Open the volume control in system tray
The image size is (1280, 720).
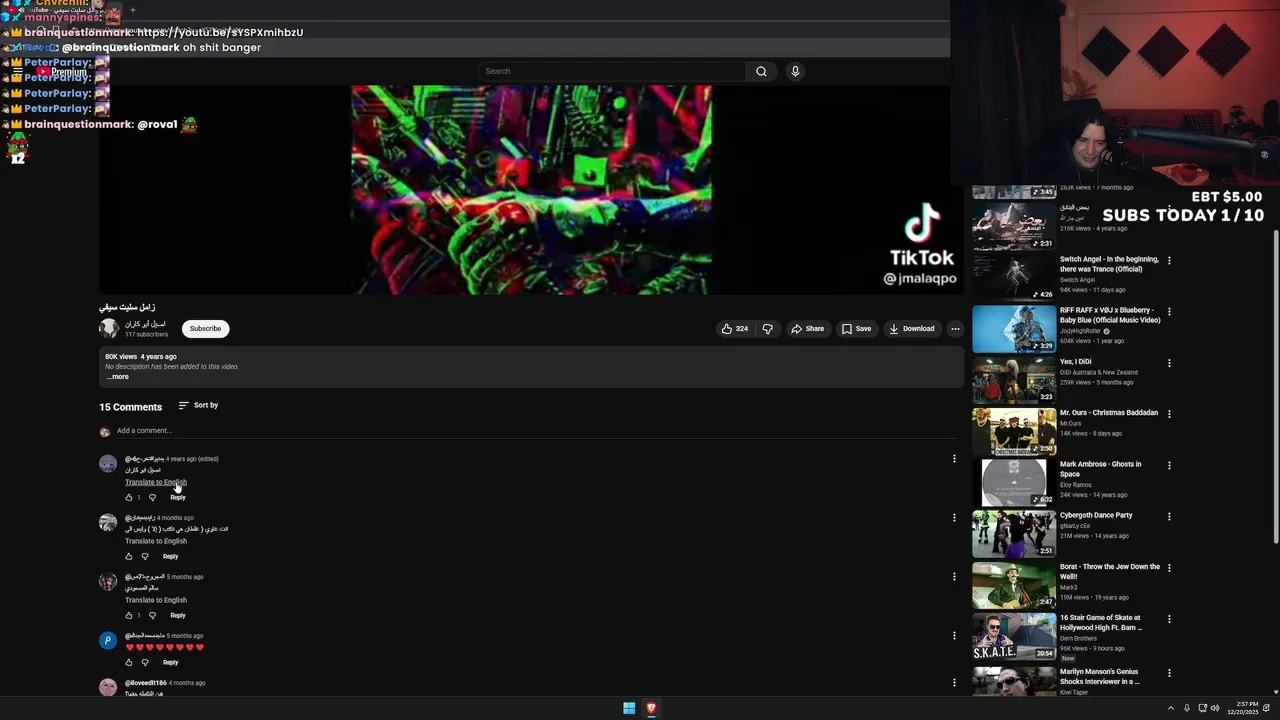(x=1215, y=708)
